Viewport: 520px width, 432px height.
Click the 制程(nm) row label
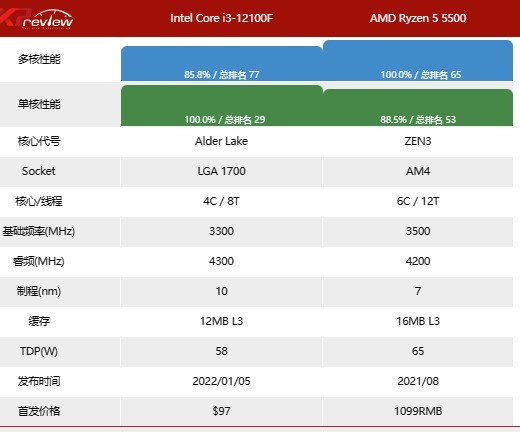pyautogui.click(x=39, y=291)
